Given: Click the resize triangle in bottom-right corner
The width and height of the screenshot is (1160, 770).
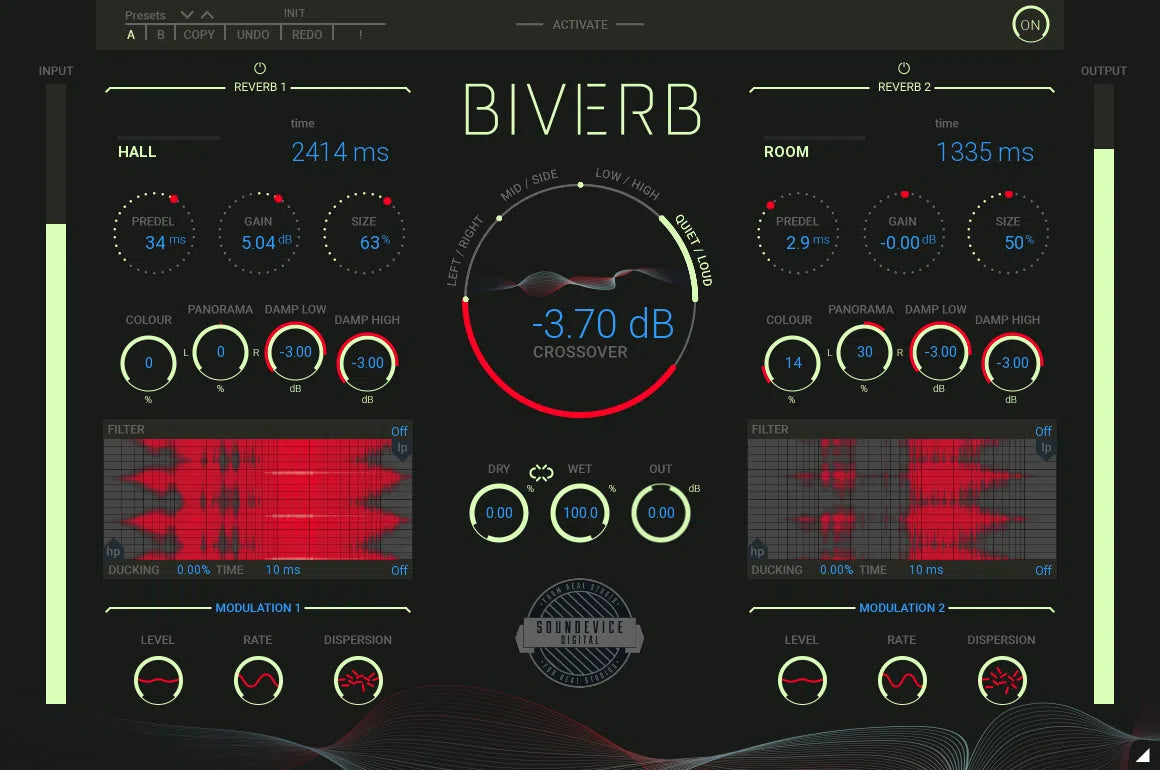Looking at the screenshot, I should click(1143, 757).
